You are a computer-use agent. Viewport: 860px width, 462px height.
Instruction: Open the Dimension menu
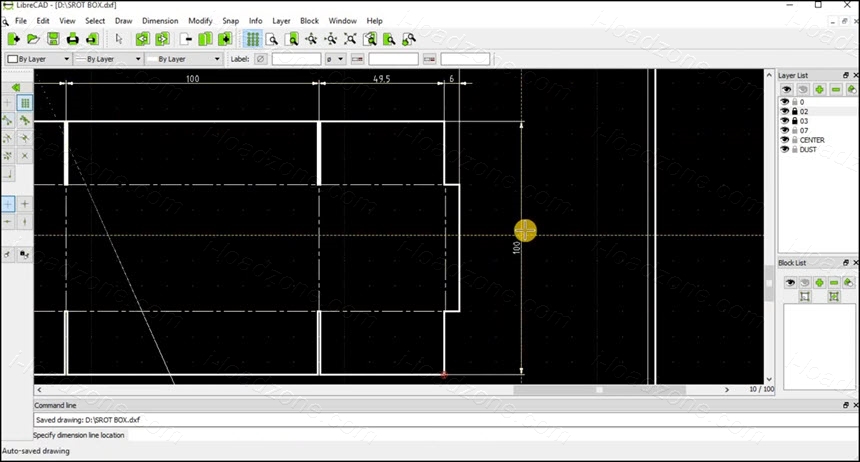[x=160, y=21]
